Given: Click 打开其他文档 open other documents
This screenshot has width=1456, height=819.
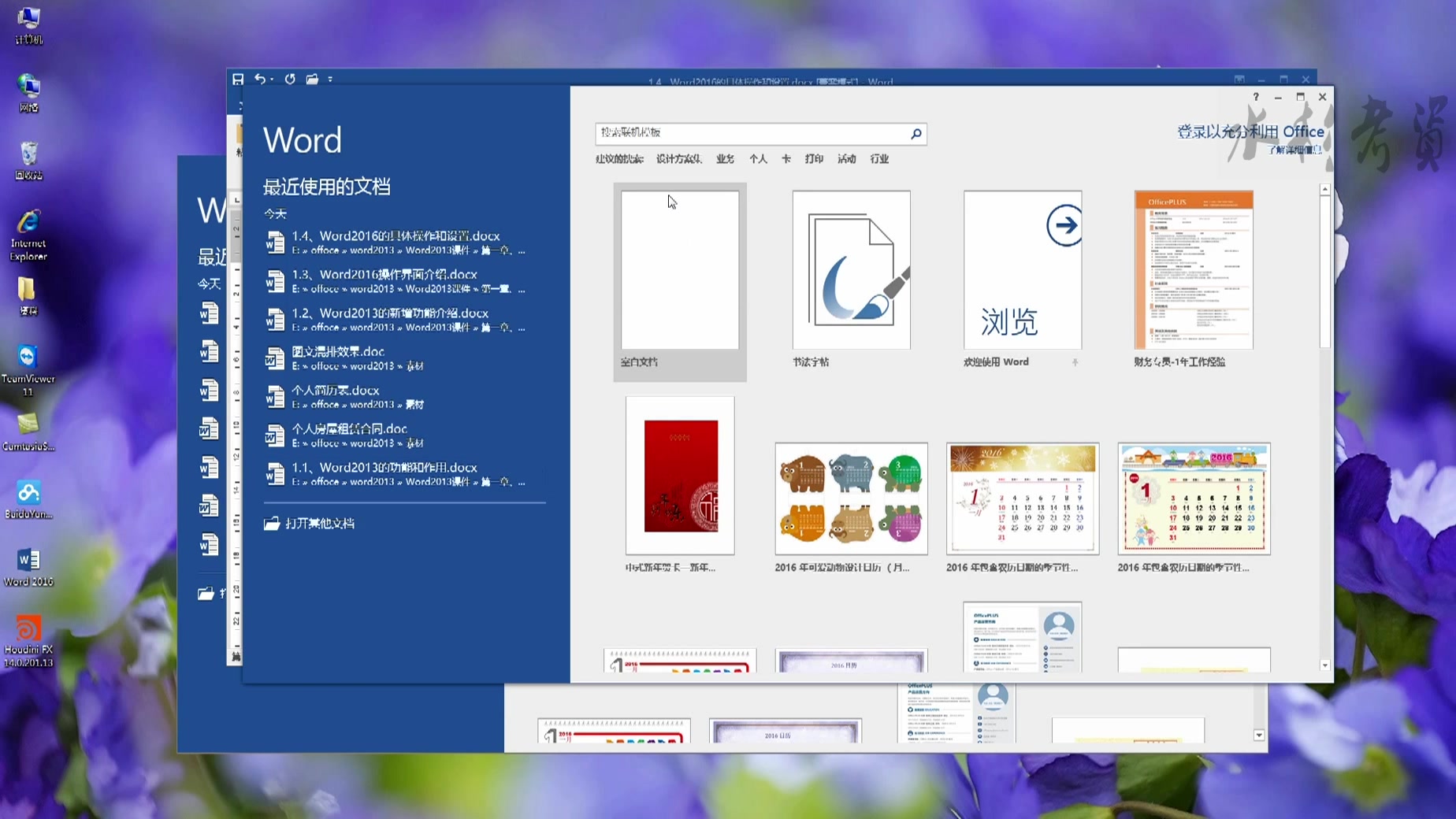Looking at the screenshot, I should (309, 524).
